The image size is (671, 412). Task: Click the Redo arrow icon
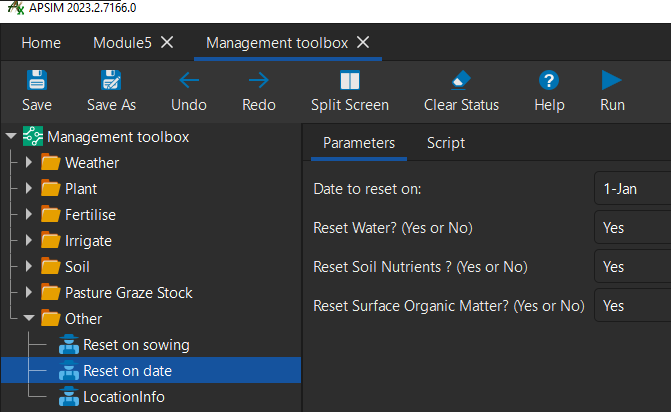[x=258, y=80]
